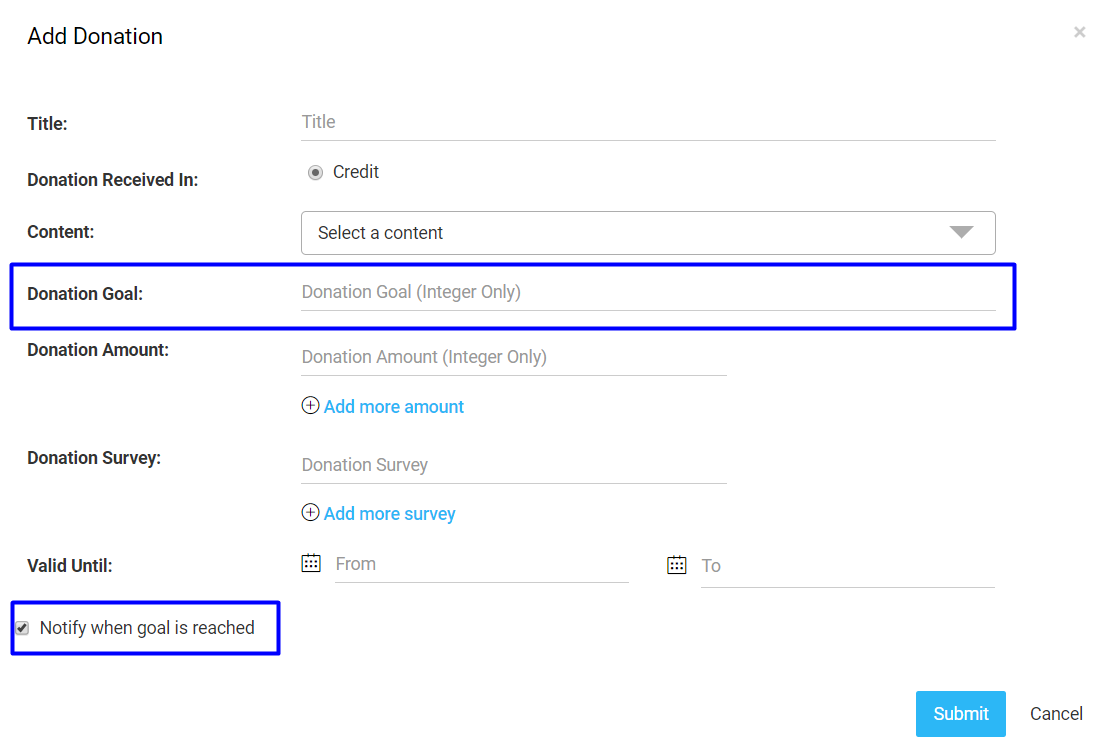
Task: Click the Title label
Action: coord(47,124)
